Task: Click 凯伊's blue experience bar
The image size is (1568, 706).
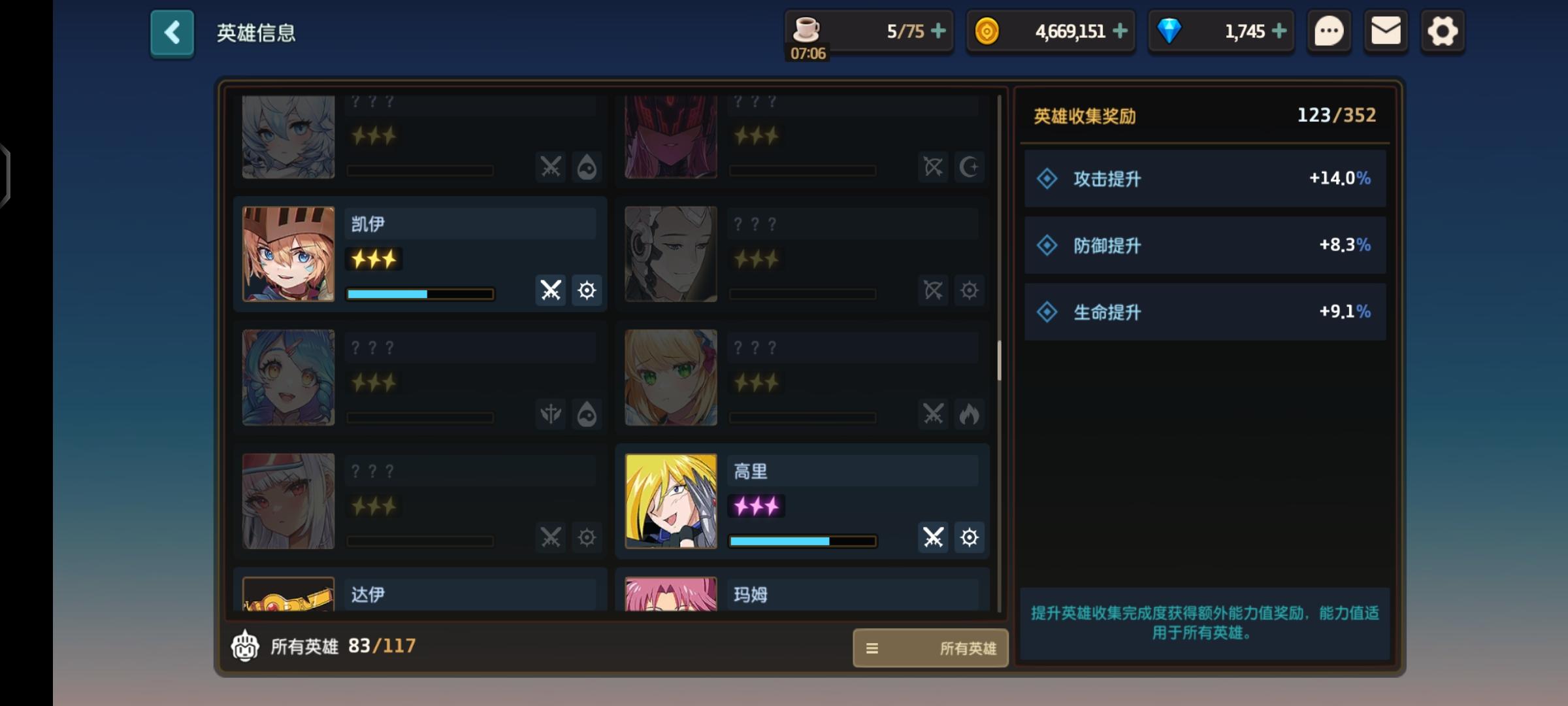Action: click(x=420, y=294)
